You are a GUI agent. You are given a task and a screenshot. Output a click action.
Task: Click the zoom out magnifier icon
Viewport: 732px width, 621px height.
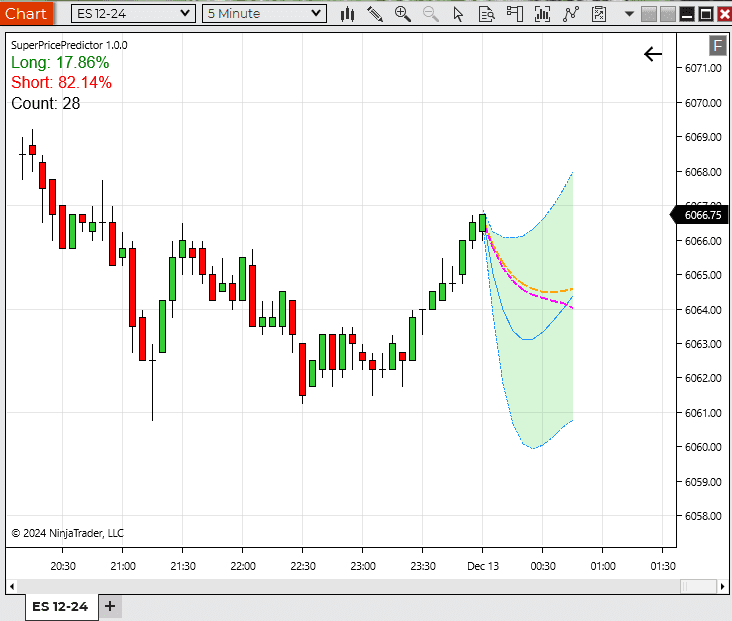coord(431,14)
